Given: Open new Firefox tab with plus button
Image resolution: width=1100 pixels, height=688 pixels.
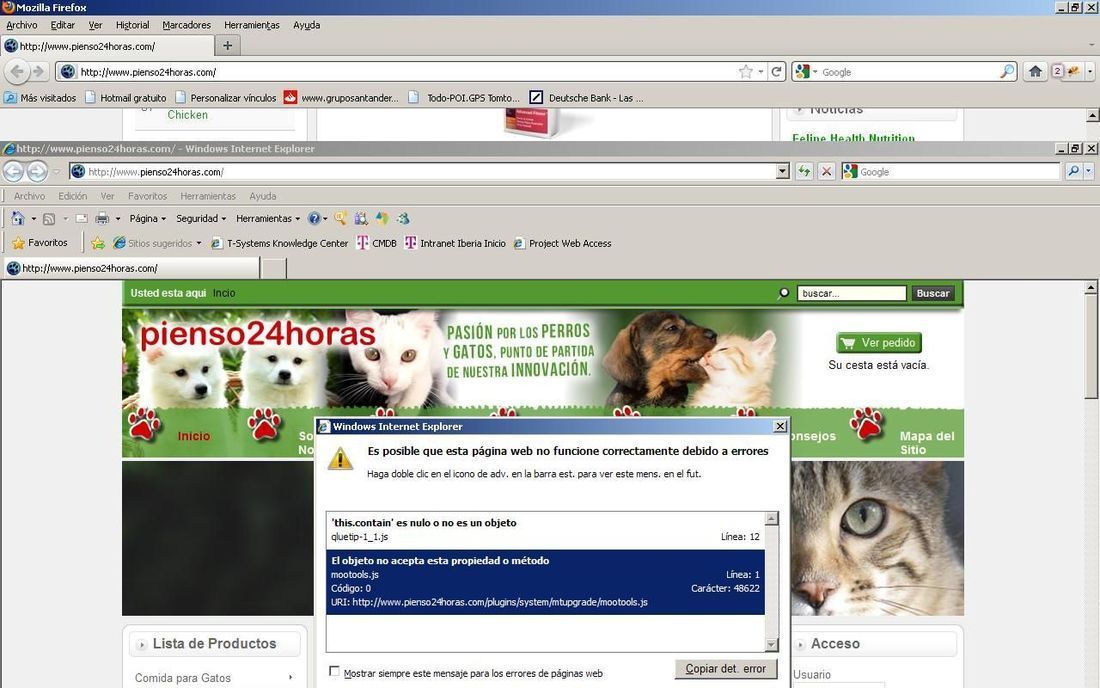Looking at the screenshot, I should click(x=227, y=46).
